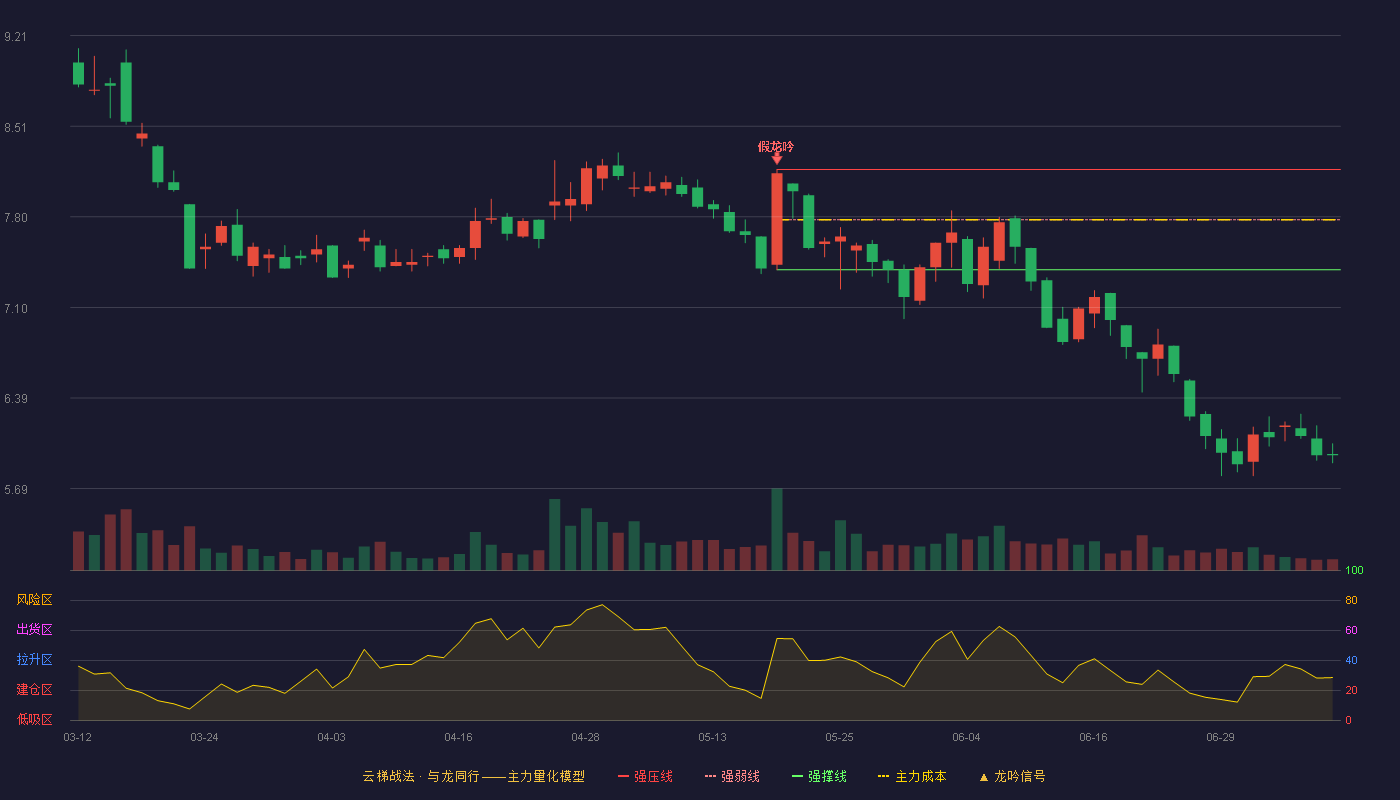The height and width of the screenshot is (800, 1400).
Task: Click the 04-16 date label
Action: (458, 737)
